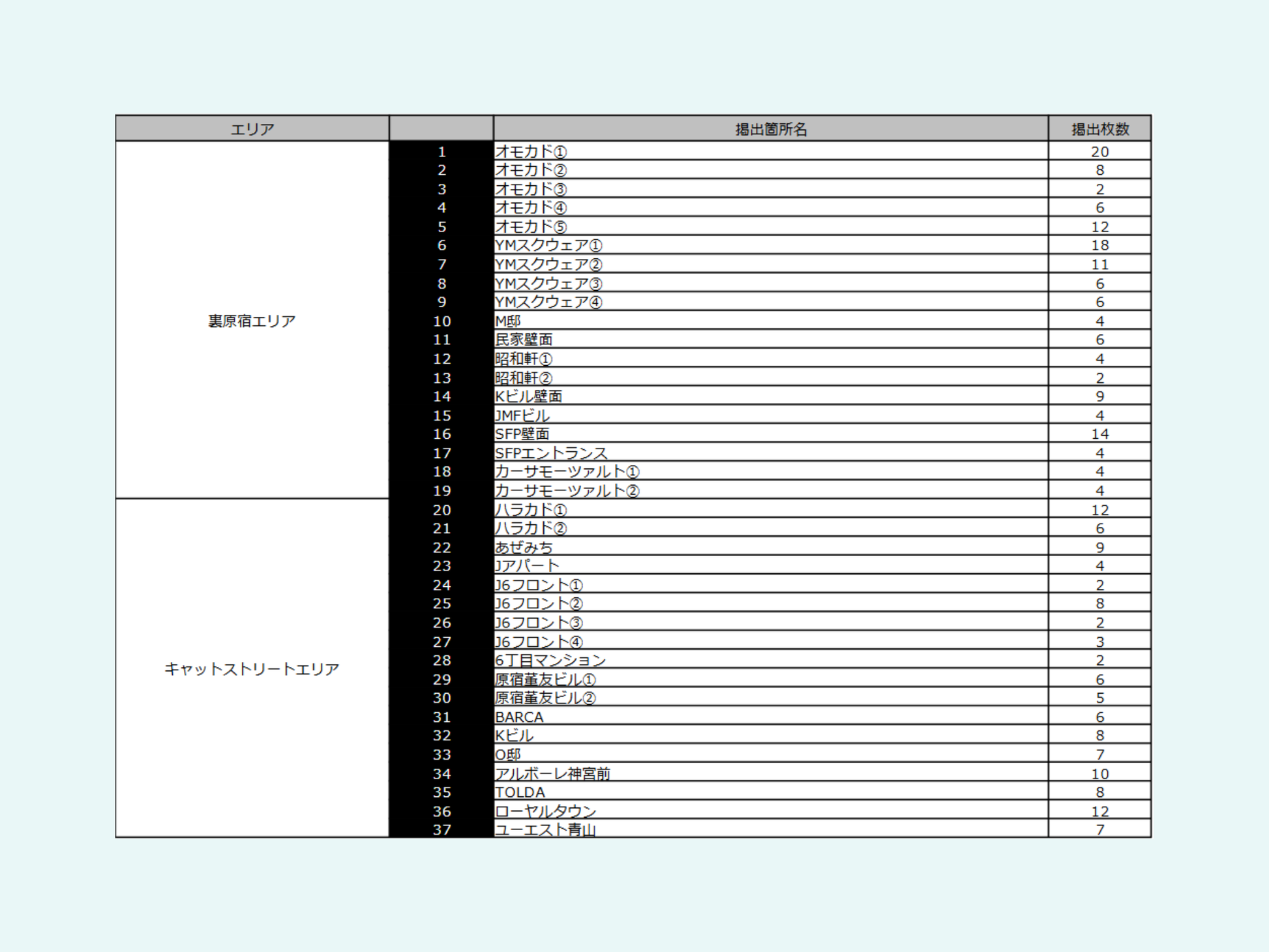Select the SFPエントランス cell
Viewport: 1269px width, 952px height.
771,453
